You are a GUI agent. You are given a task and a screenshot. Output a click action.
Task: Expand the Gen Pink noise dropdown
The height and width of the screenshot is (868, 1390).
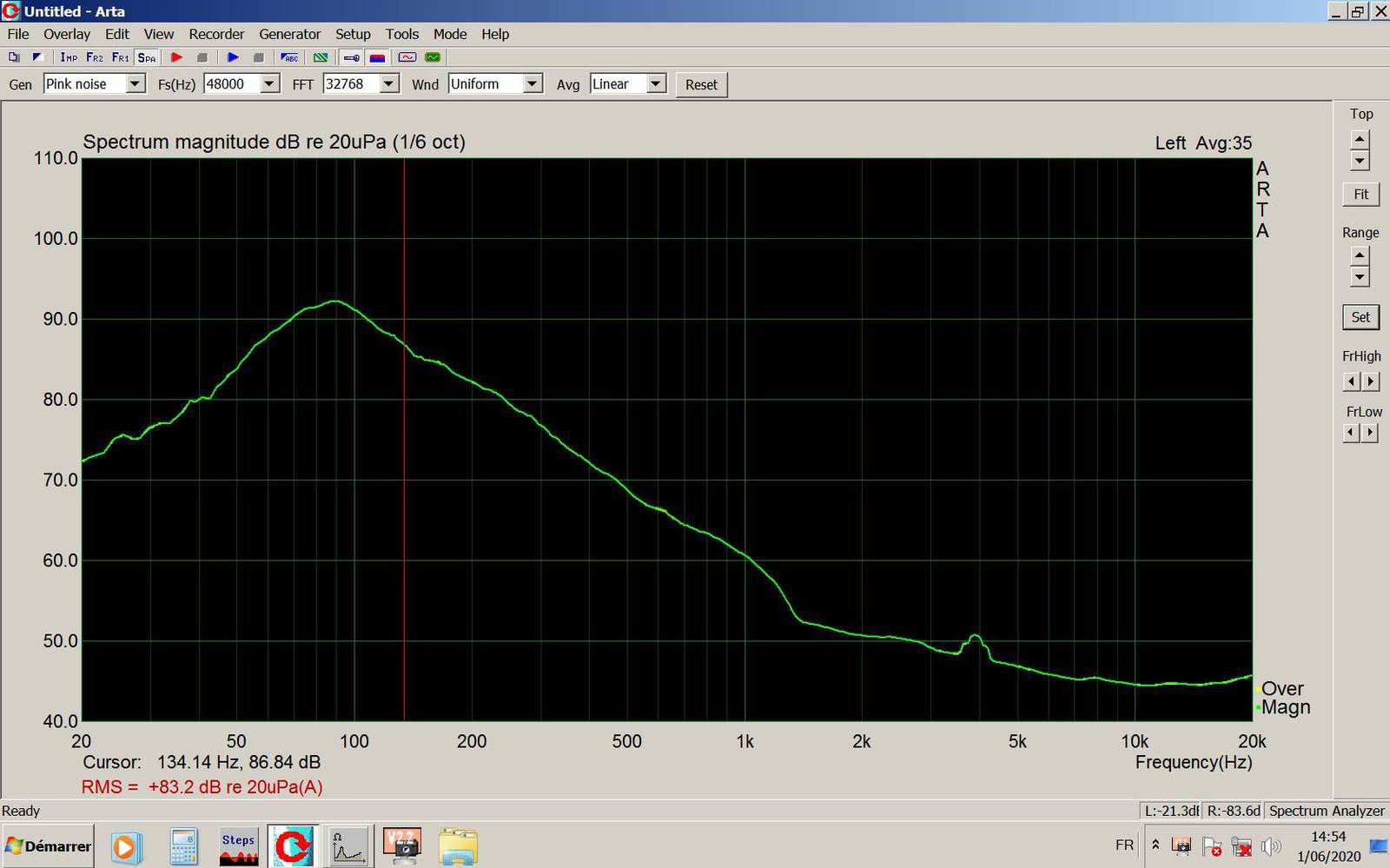[x=136, y=83]
